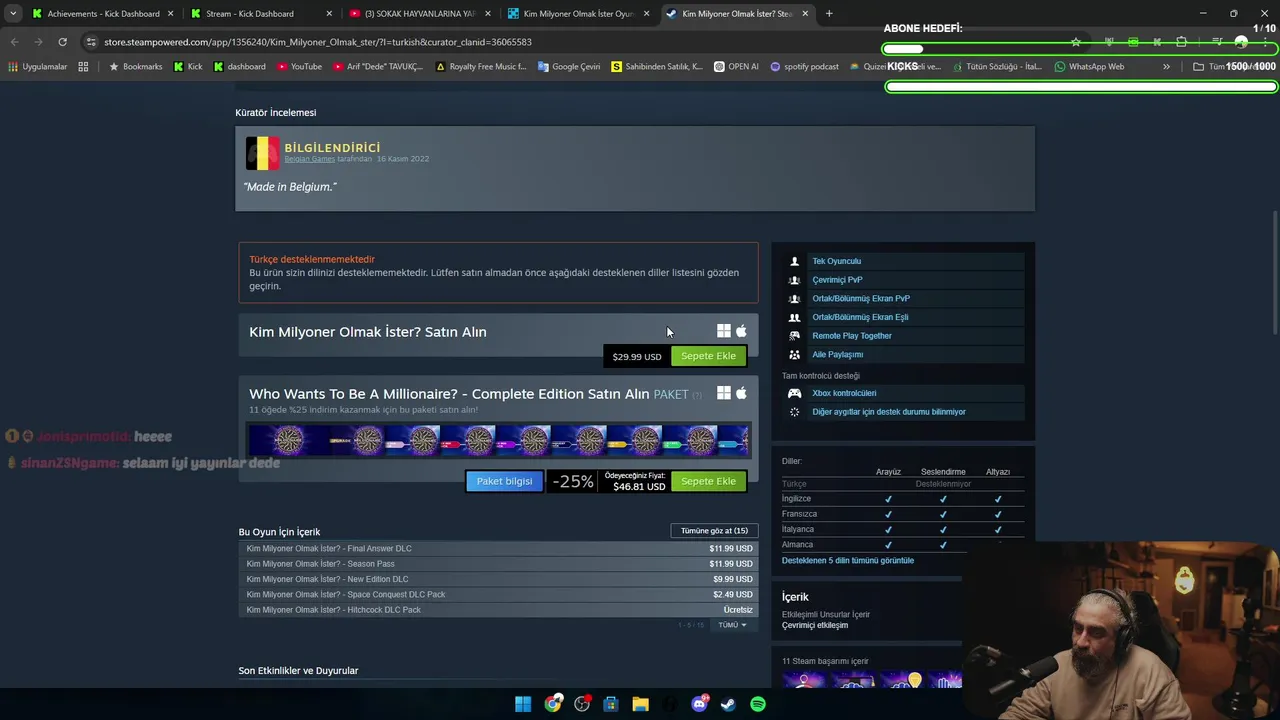The height and width of the screenshot is (720, 1280).
Task: Open the Kick bookmark
Action: click(188, 66)
